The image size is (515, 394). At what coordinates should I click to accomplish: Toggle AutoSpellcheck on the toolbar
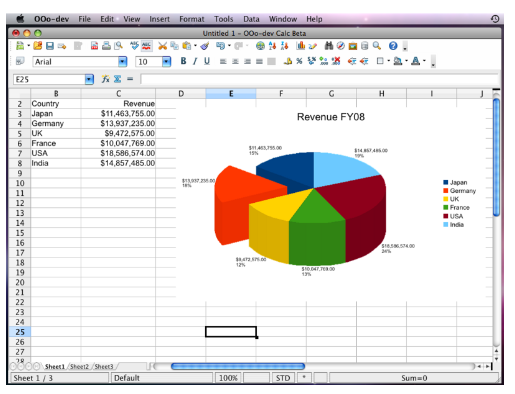coord(146,46)
